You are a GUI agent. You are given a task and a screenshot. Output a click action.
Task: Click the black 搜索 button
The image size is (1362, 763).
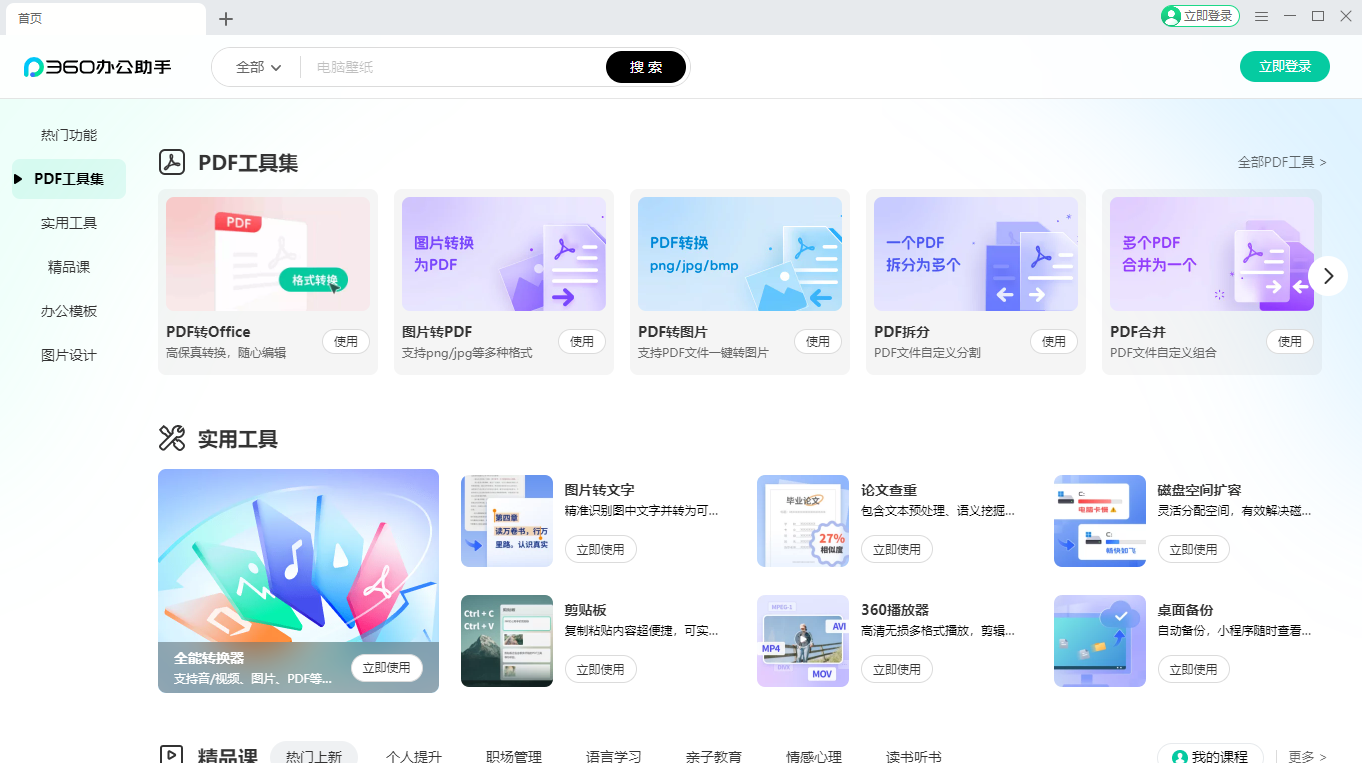point(646,67)
